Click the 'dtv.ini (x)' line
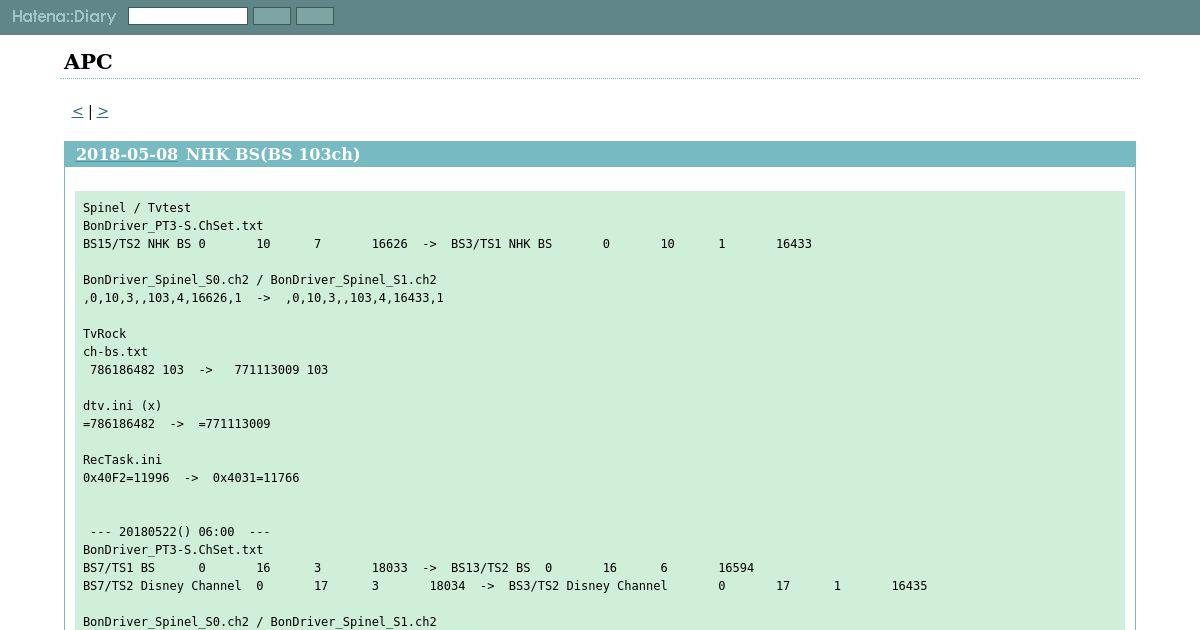1200x630 pixels. [122, 406]
